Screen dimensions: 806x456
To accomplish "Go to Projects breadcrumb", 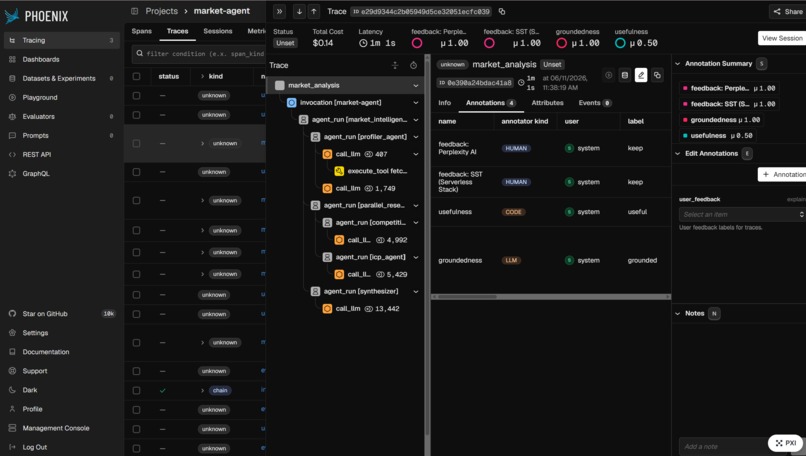I will pos(161,11).
